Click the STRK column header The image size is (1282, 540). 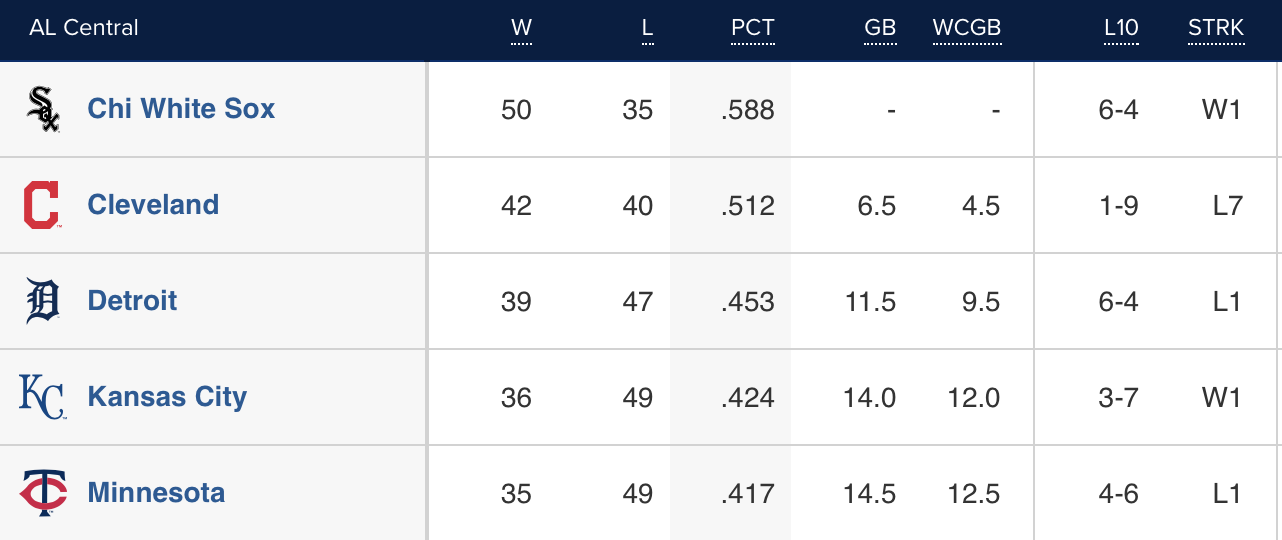click(1216, 28)
